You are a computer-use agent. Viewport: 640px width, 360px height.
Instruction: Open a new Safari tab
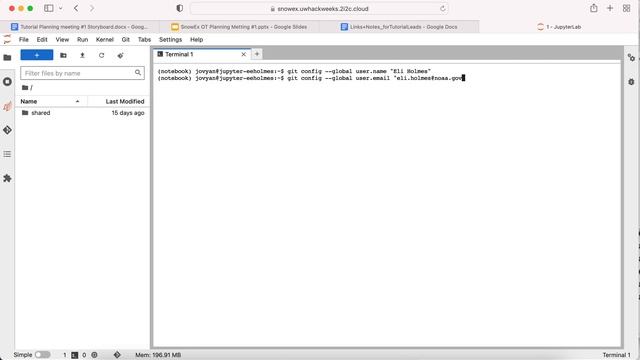[x=610, y=8]
